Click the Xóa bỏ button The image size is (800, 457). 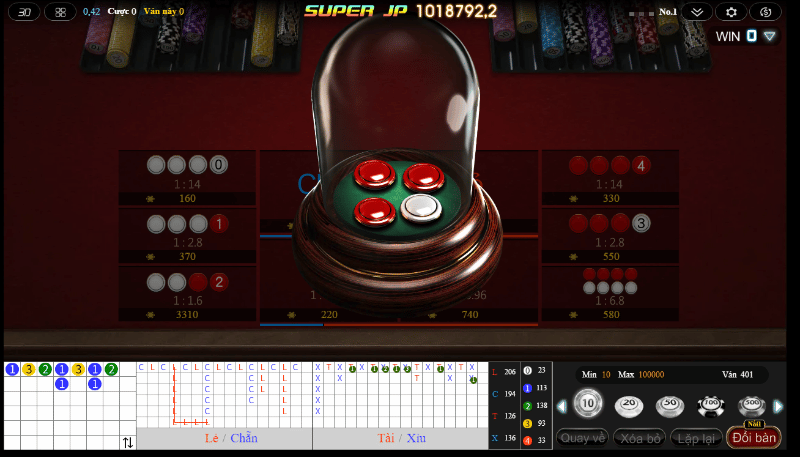[640, 438]
